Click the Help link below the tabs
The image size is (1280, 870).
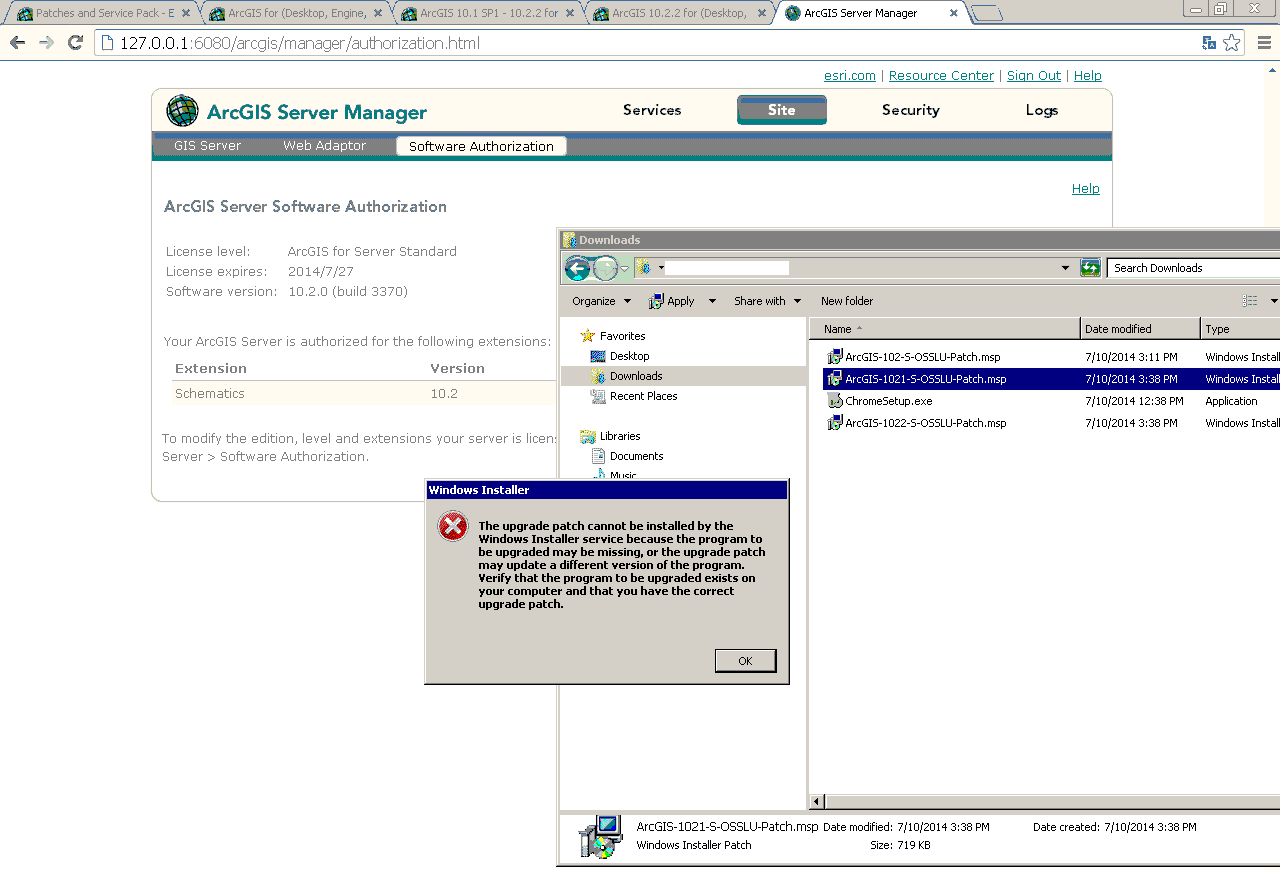tap(1085, 189)
